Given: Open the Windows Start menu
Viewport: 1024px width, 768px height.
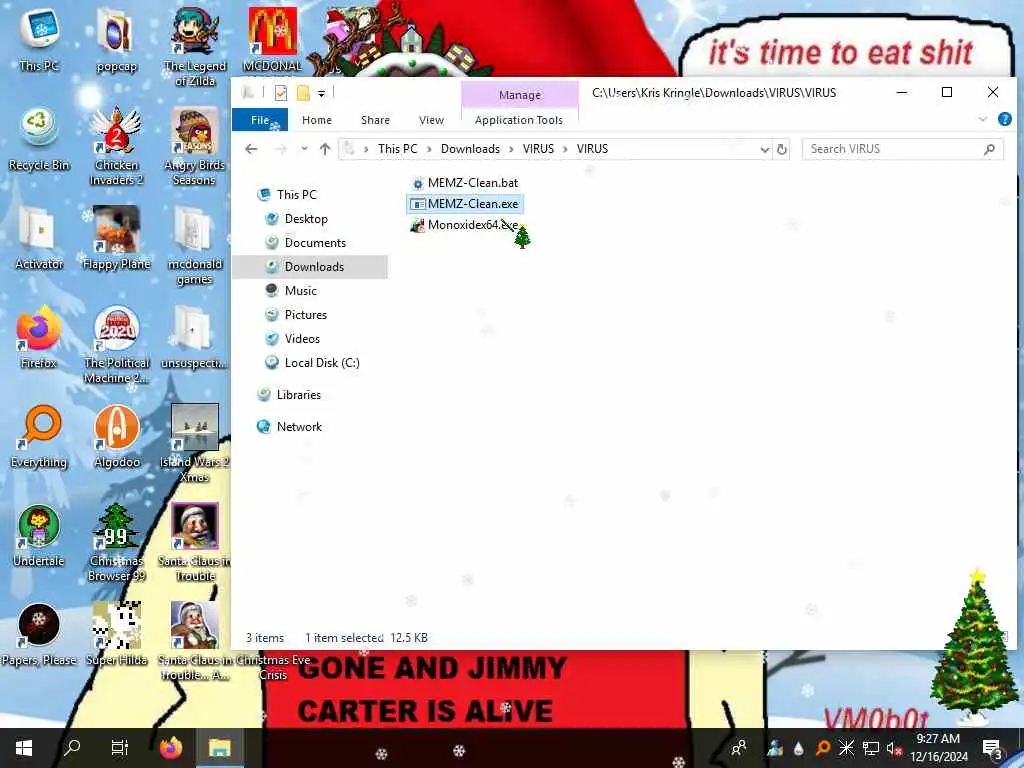Looking at the screenshot, I should point(24,748).
